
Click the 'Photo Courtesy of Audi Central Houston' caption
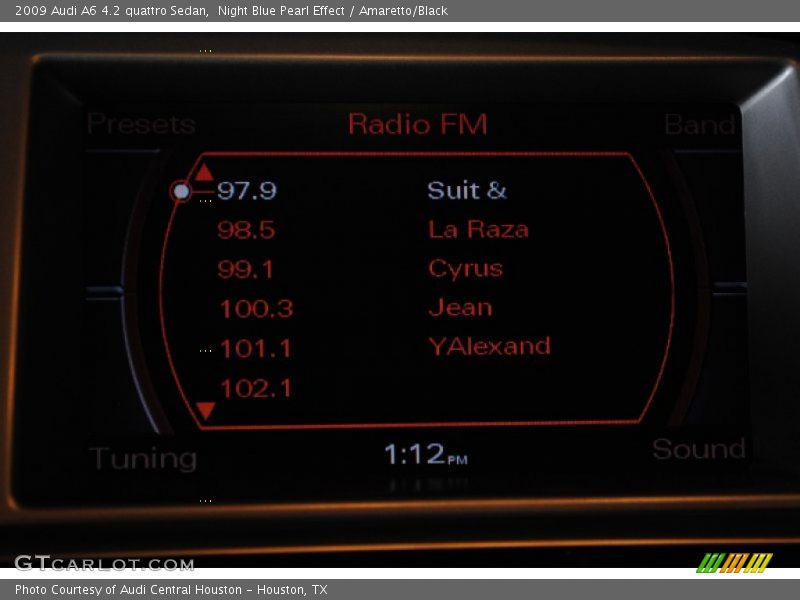129,590
